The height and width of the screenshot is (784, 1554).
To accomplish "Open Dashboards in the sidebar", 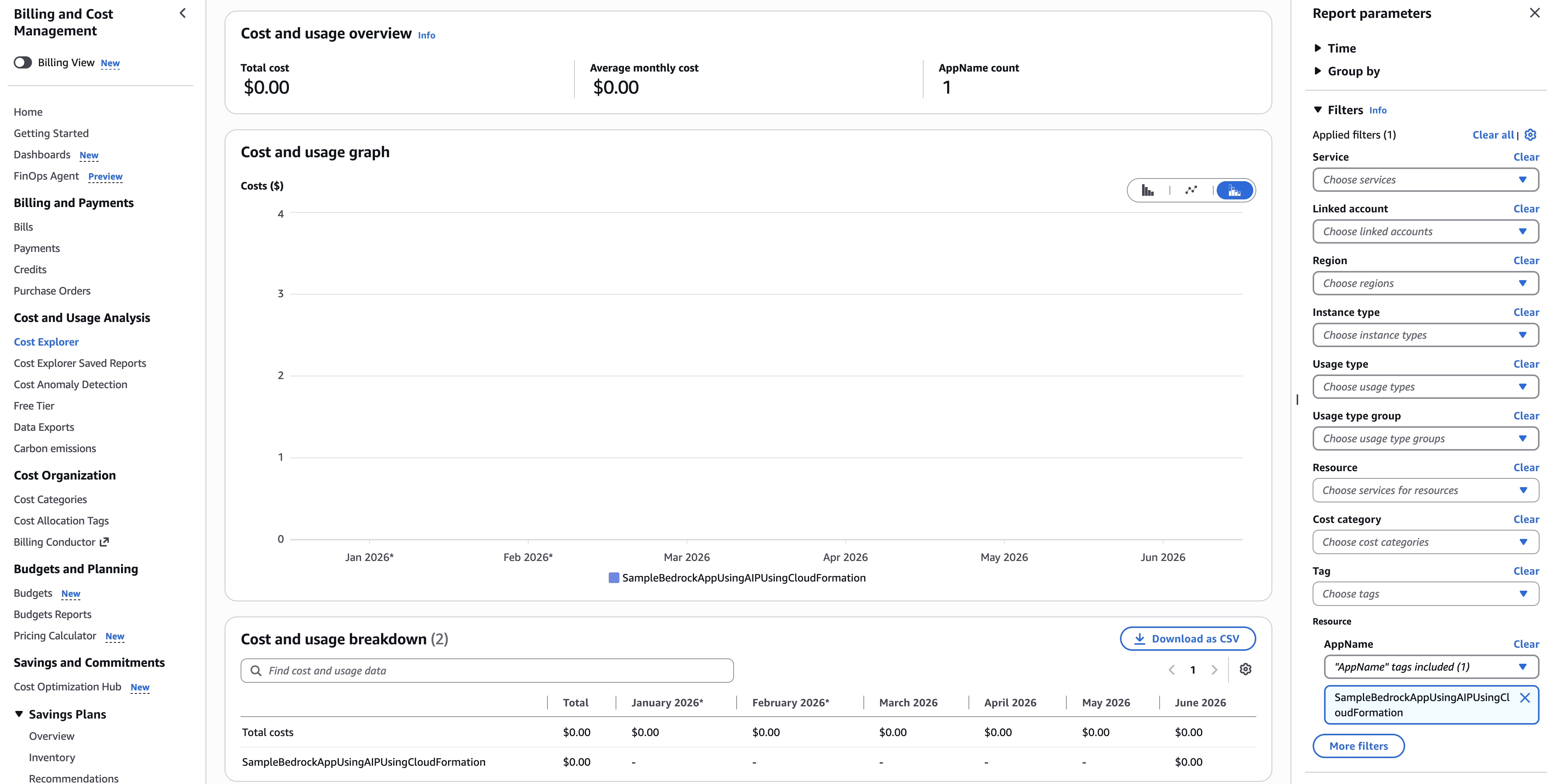I will 41,155.
